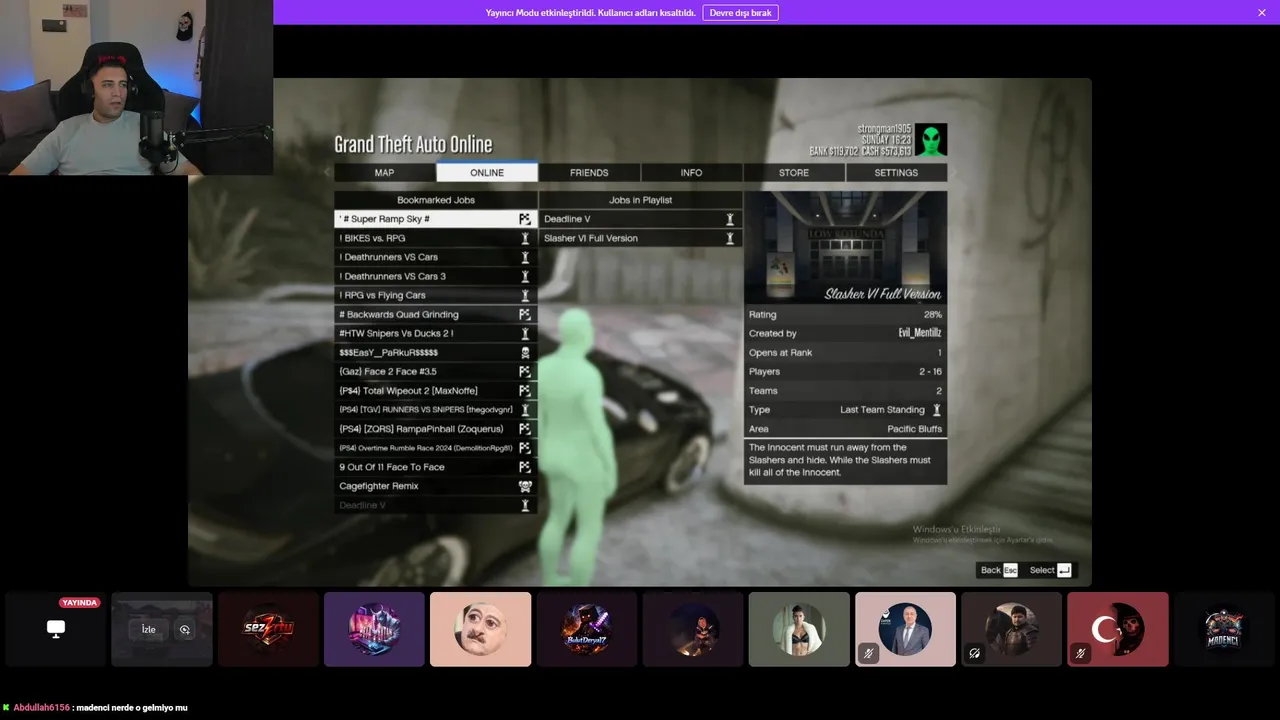Select the 'Cagefighter Remix' job

click(435, 486)
